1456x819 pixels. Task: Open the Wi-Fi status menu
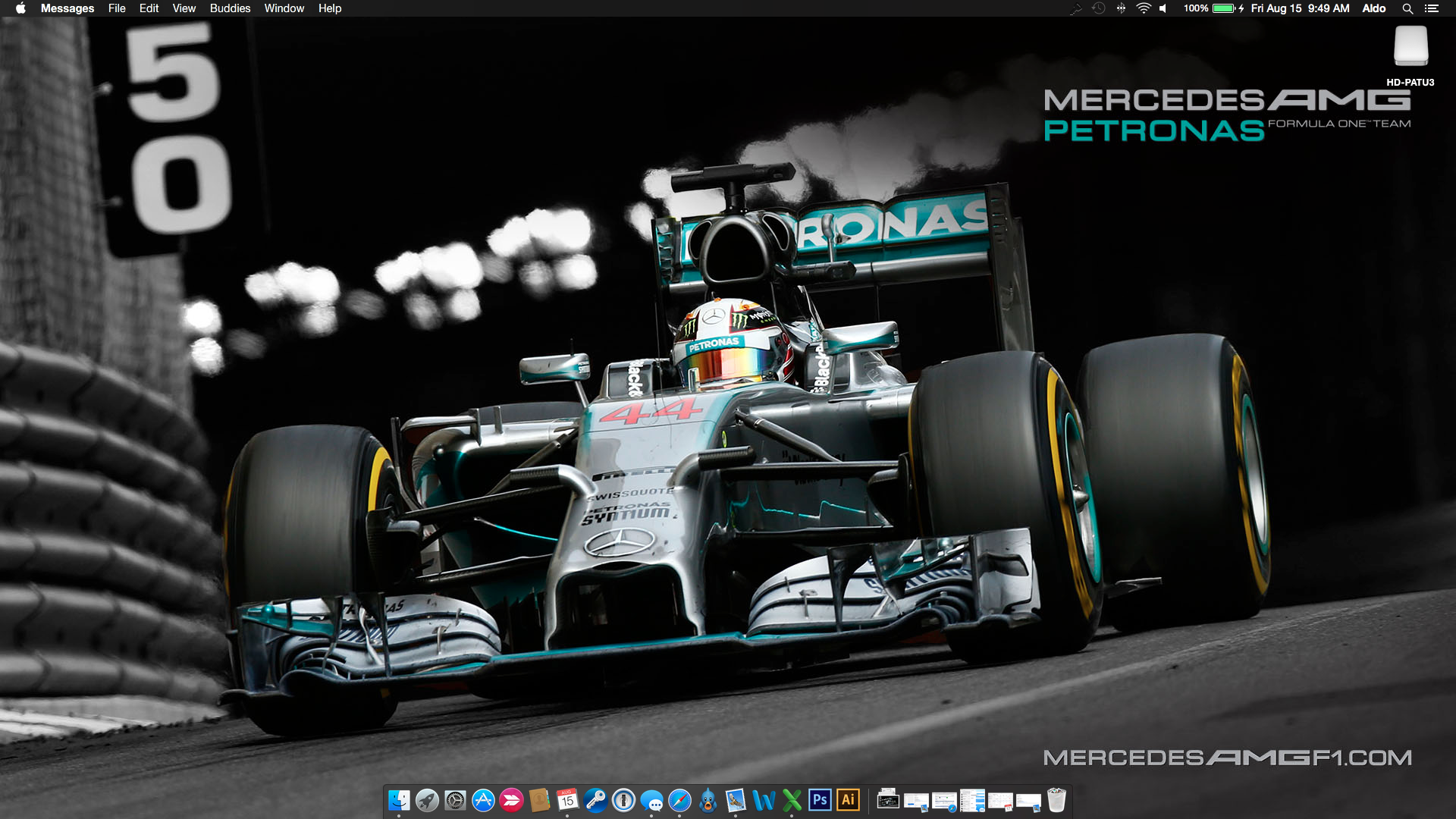(1144, 8)
